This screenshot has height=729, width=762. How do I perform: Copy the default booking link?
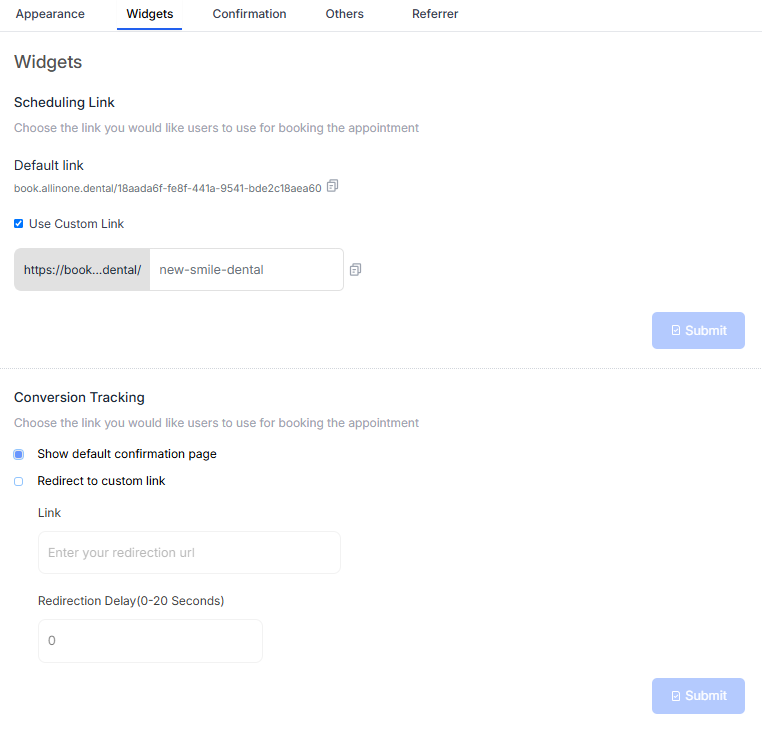click(x=333, y=186)
